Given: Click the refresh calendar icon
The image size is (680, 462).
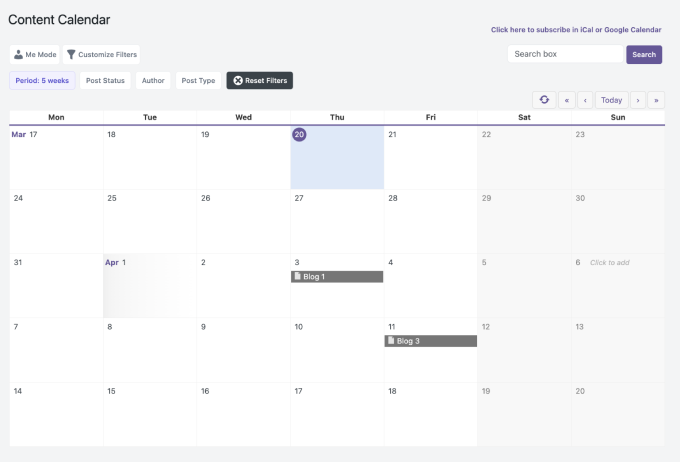Looking at the screenshot, I should click(x=544, y=100).
